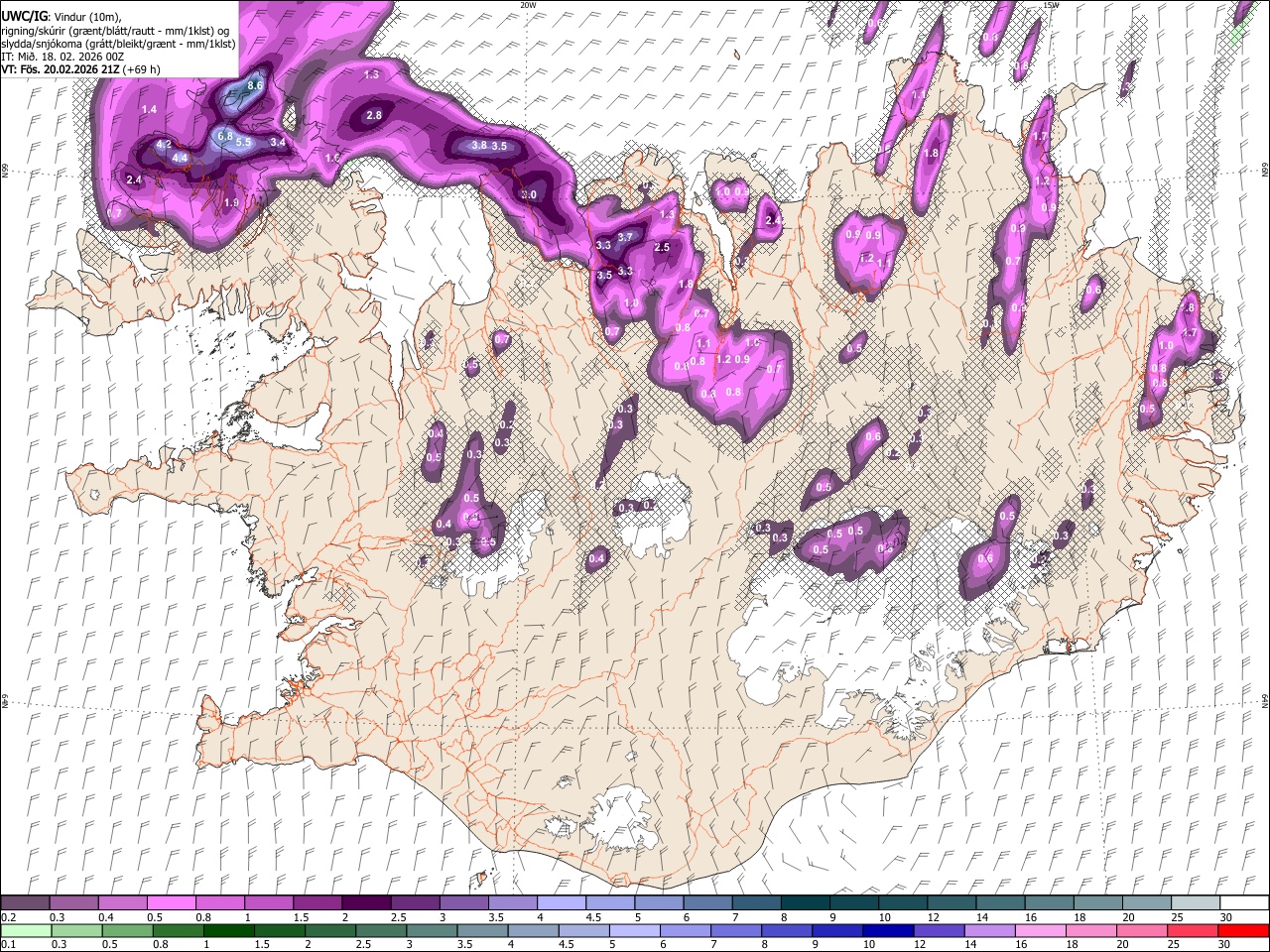
Task: Click the 20W longitude label
Action: click(529, 5)
